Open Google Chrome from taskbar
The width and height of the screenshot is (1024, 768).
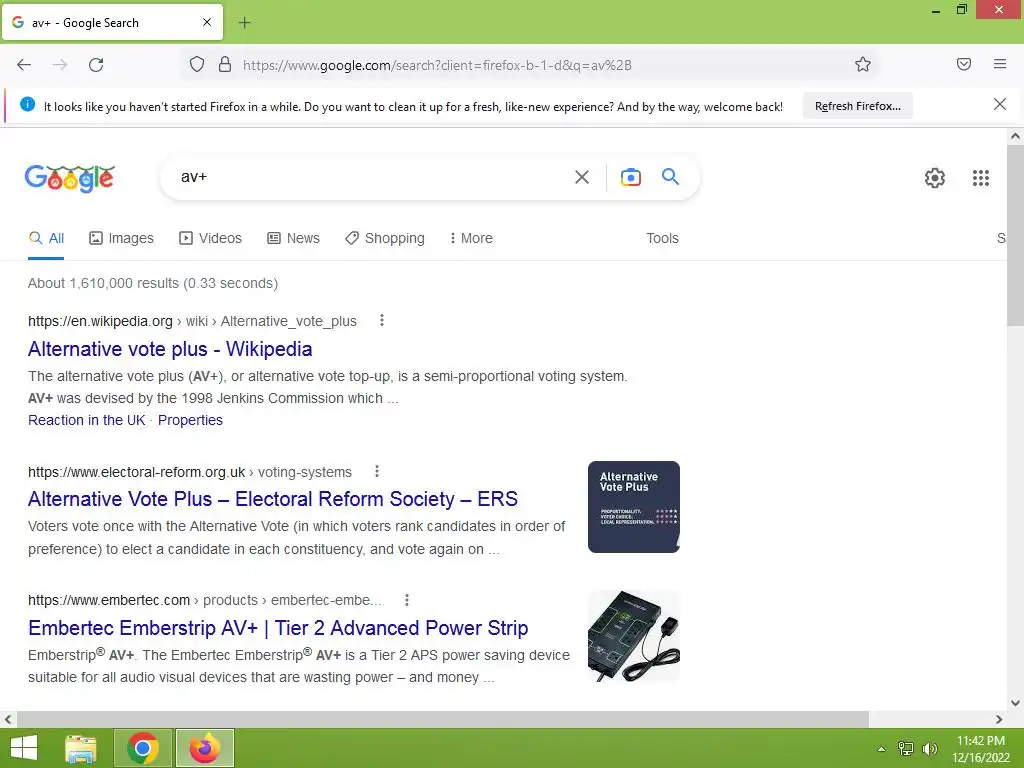point(143,748)
